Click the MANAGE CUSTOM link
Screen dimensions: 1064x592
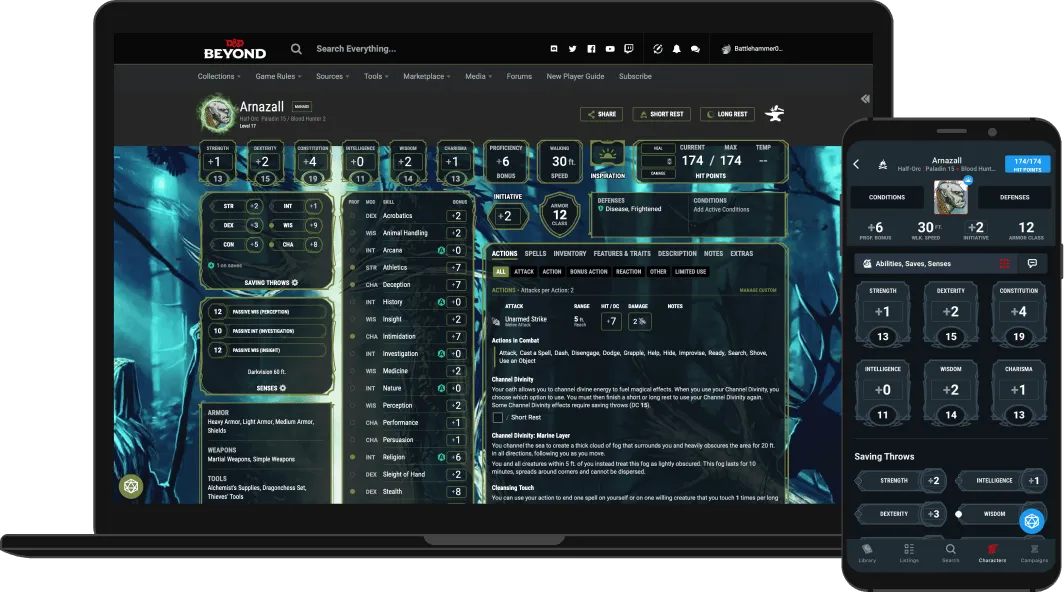coord(758,290)
